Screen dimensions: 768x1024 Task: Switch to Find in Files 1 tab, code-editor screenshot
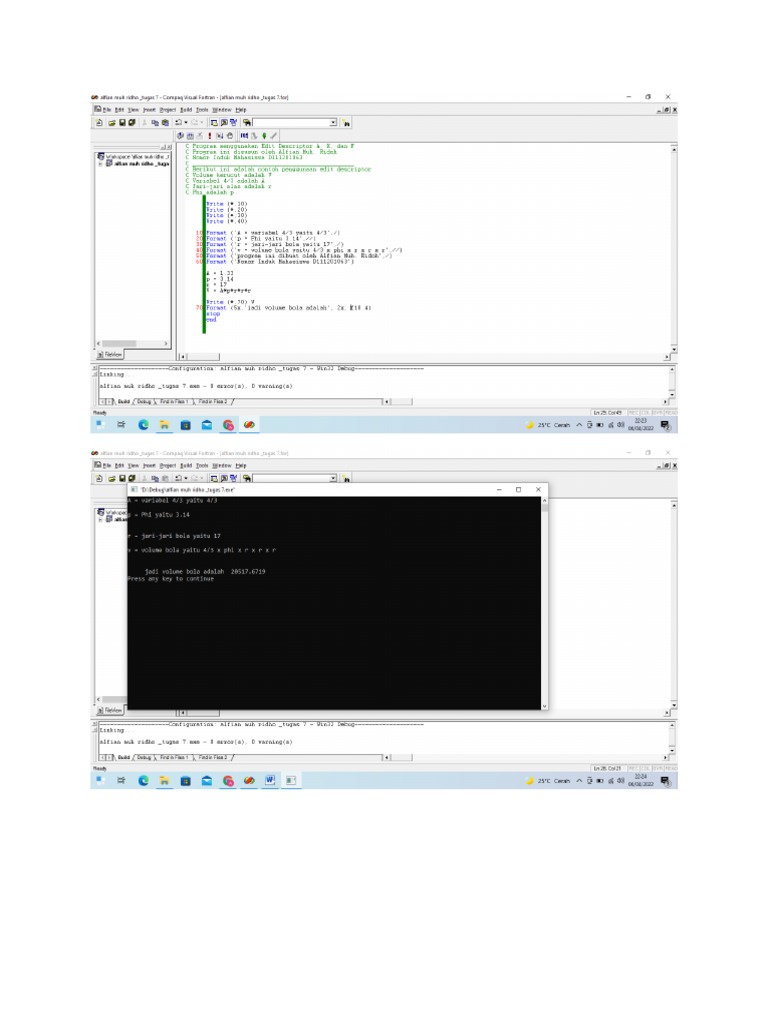pos(174,402)
